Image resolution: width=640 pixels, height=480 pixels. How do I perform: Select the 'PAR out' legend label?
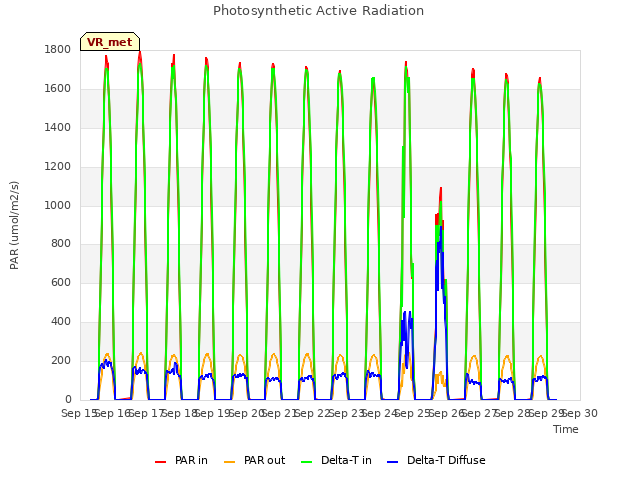coord(264,460)
